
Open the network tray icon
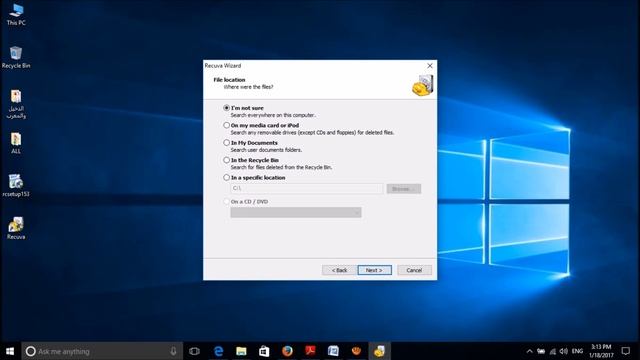click(x=553, y=351)
